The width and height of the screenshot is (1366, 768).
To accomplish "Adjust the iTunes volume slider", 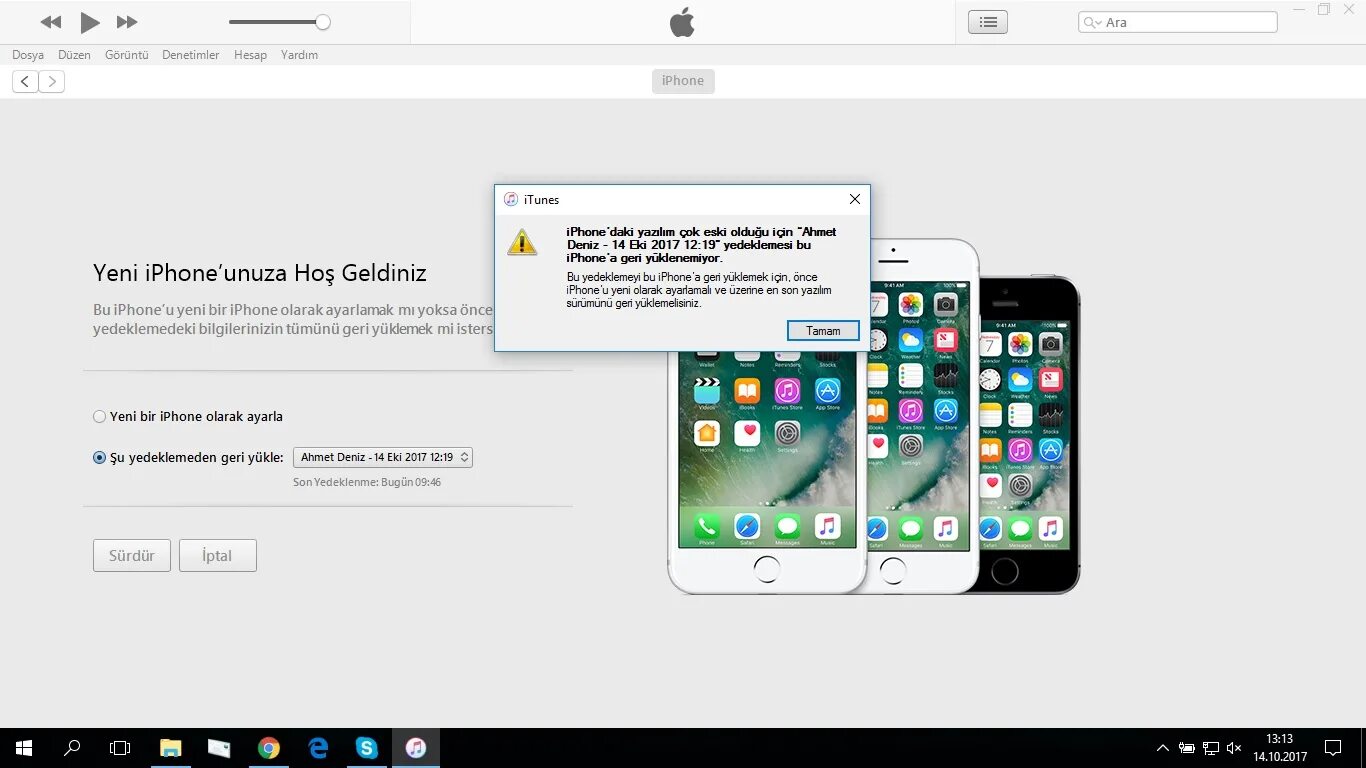I will coord(279,22).
